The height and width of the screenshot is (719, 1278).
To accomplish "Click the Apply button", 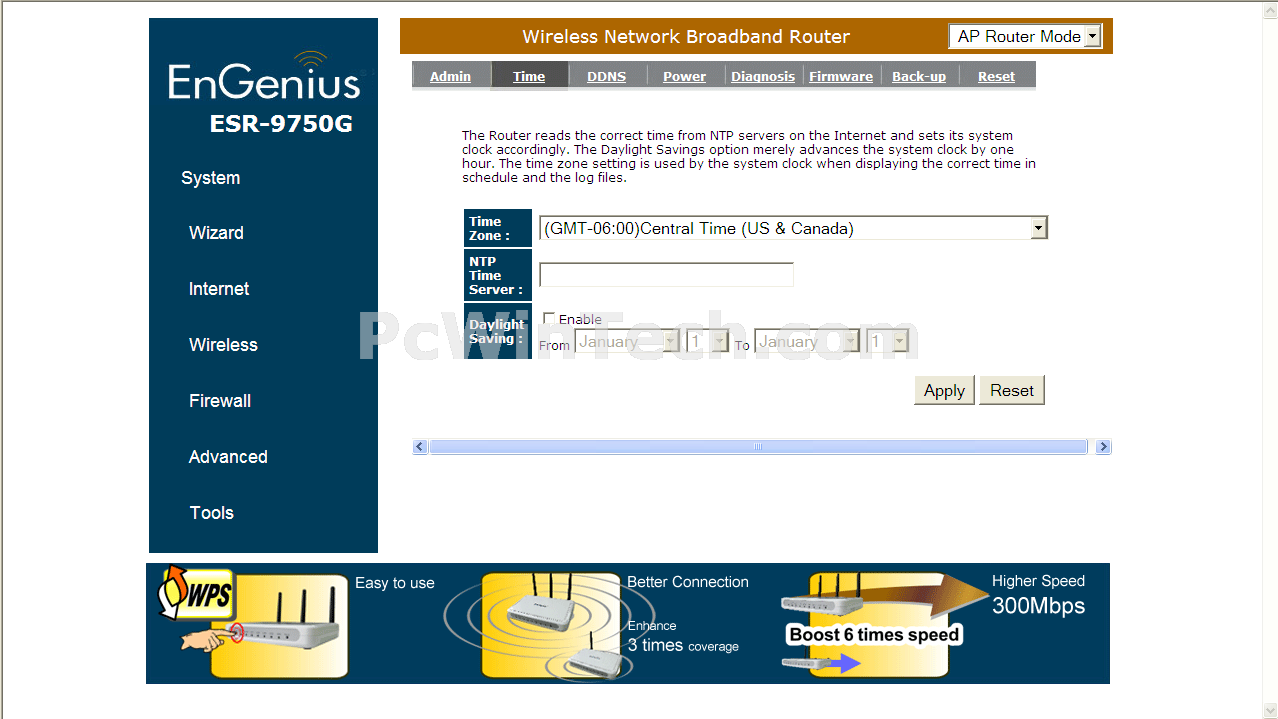I will [x=944, y=390].
